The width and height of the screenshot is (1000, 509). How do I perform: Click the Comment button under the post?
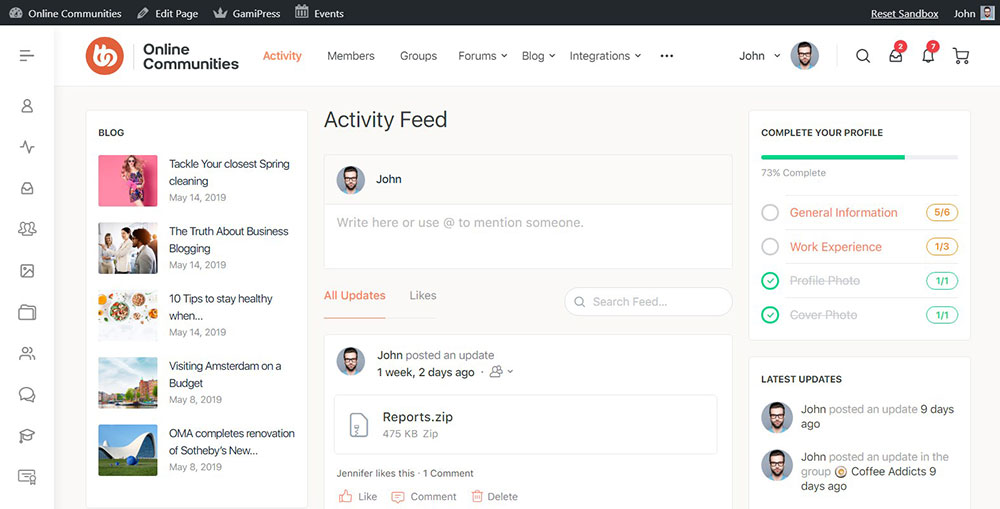click(424, 496)
